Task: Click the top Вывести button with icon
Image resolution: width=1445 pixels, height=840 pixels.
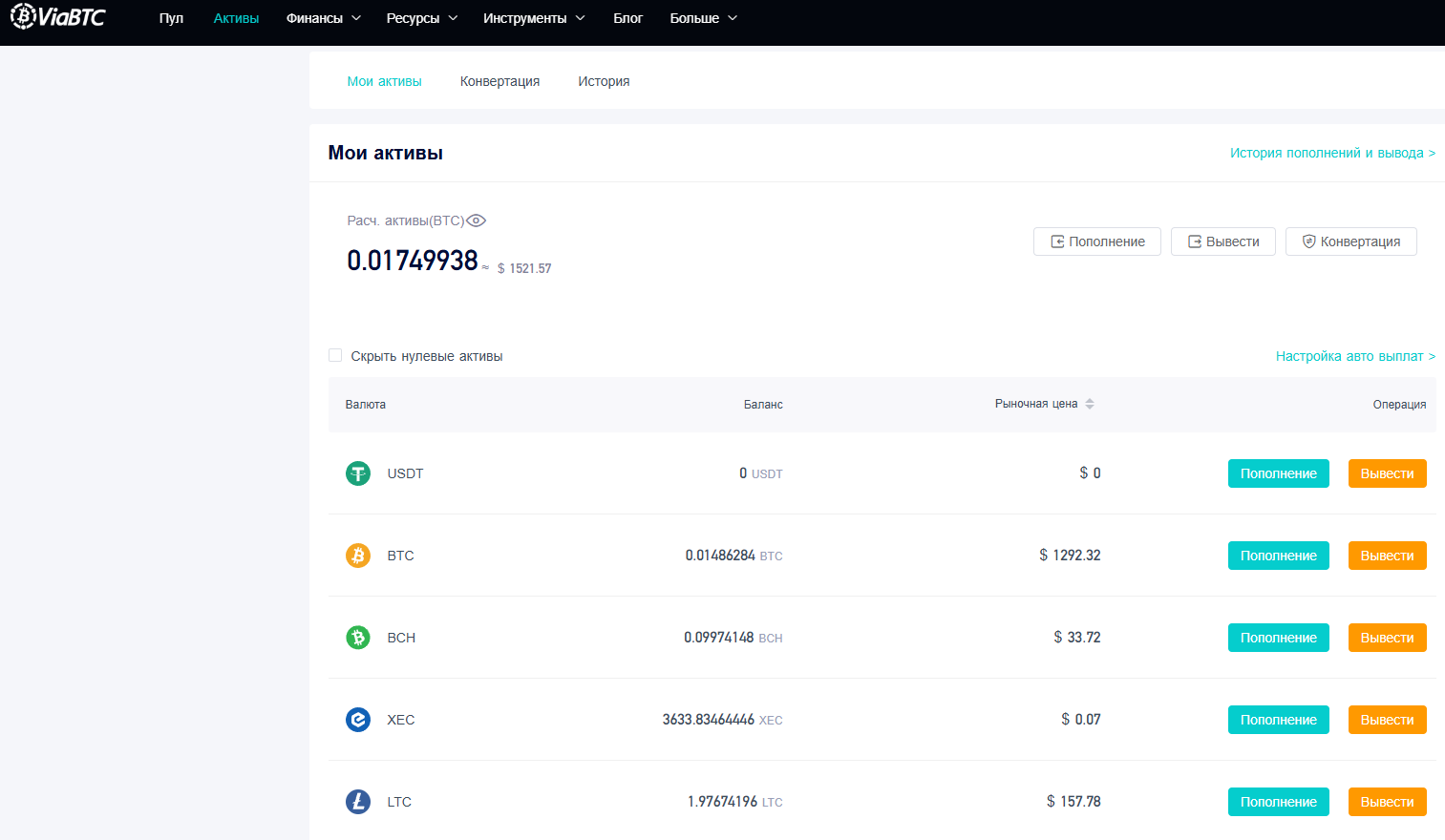Action: (x=1223, y=241)
